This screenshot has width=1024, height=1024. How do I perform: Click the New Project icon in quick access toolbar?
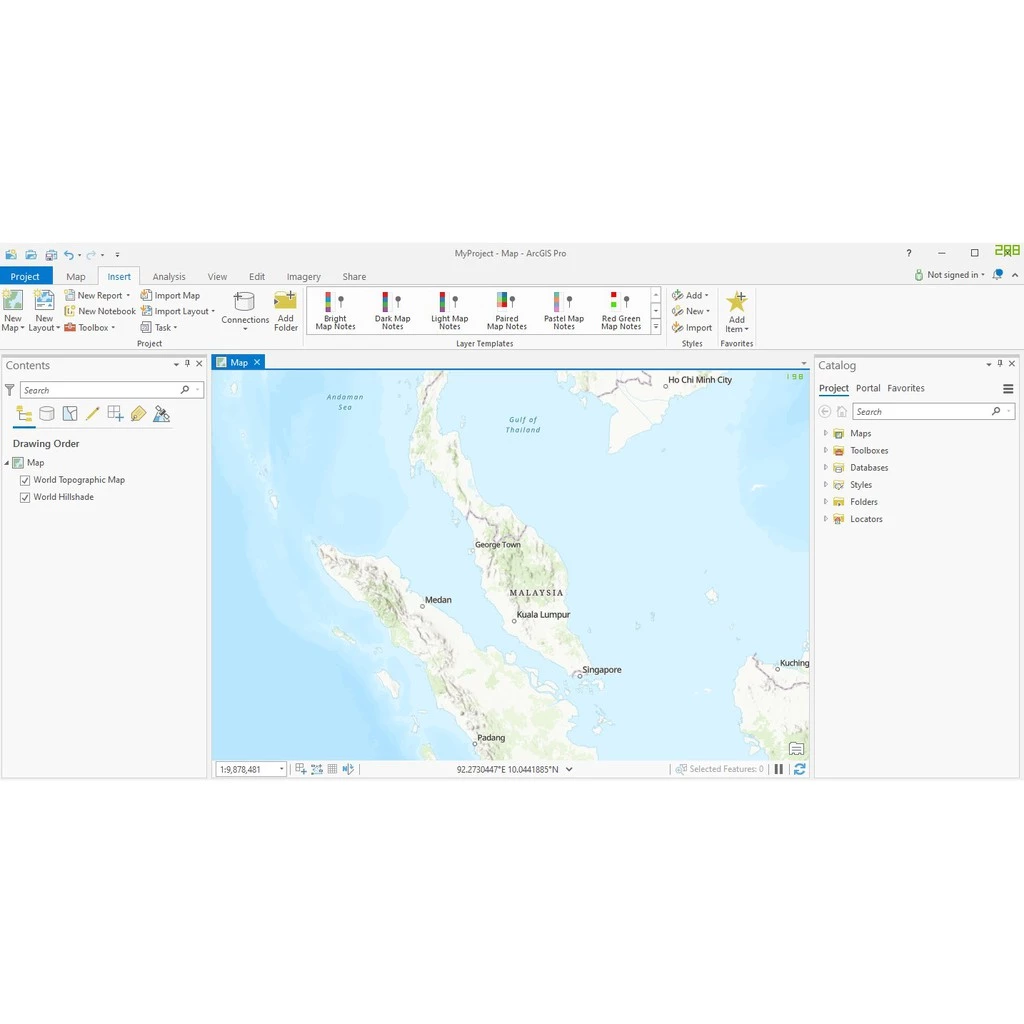tap(11, 255)
